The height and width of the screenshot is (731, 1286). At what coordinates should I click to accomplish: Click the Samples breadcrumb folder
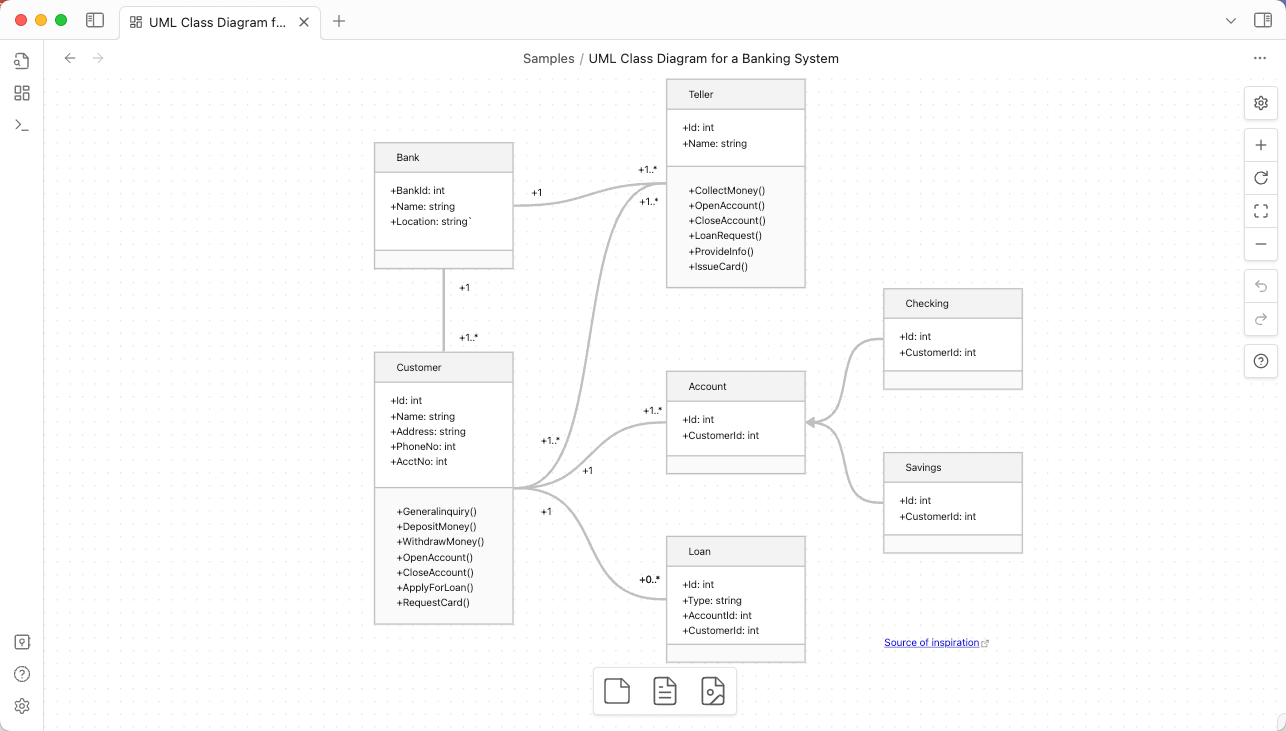click(x=549, y=58)
